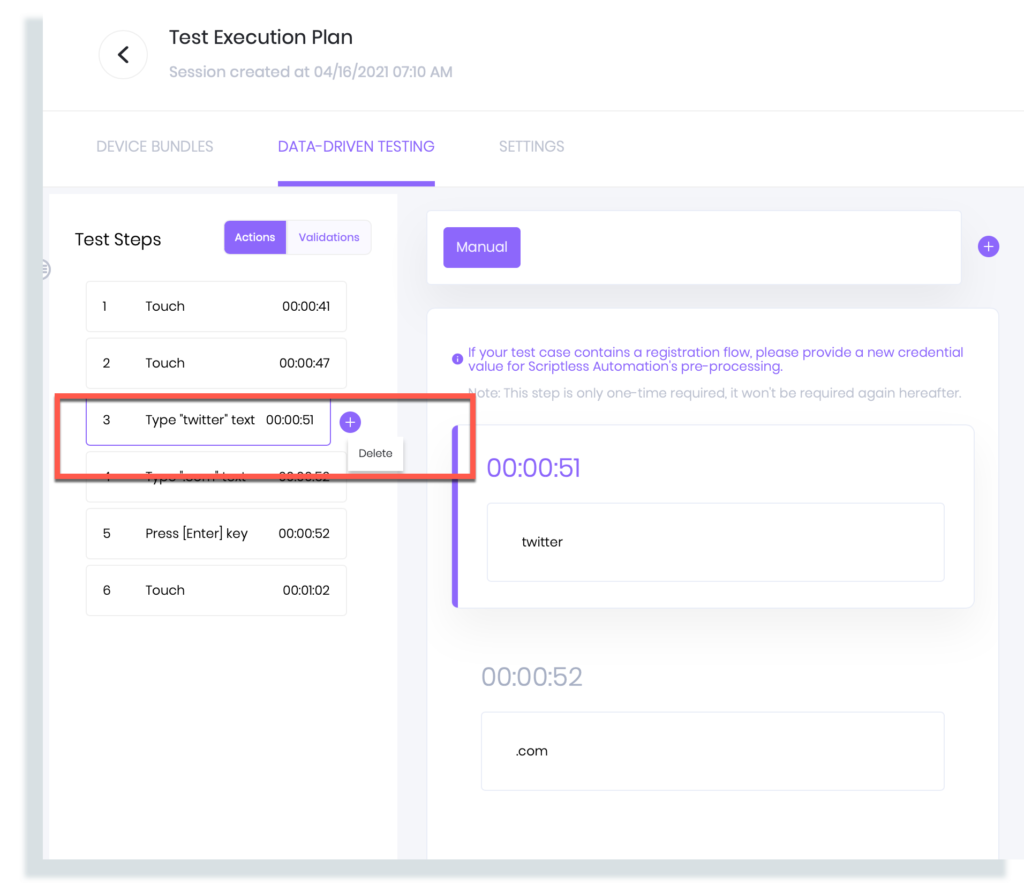Select step 1 Touch at 00:00:41
Screen dimensions: 1024x883
[216, 307]
